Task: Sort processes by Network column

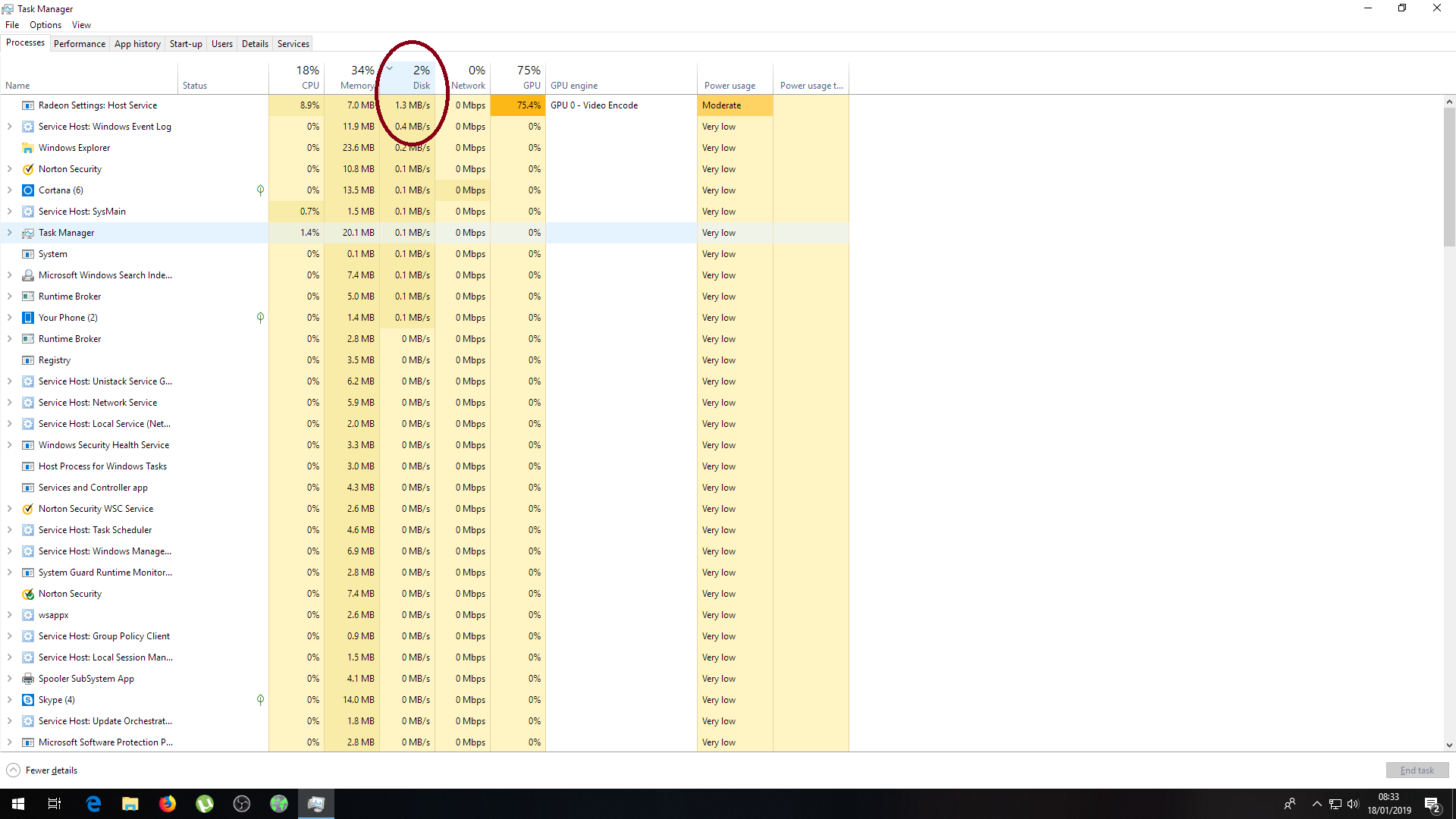Action: click(463, 77)
